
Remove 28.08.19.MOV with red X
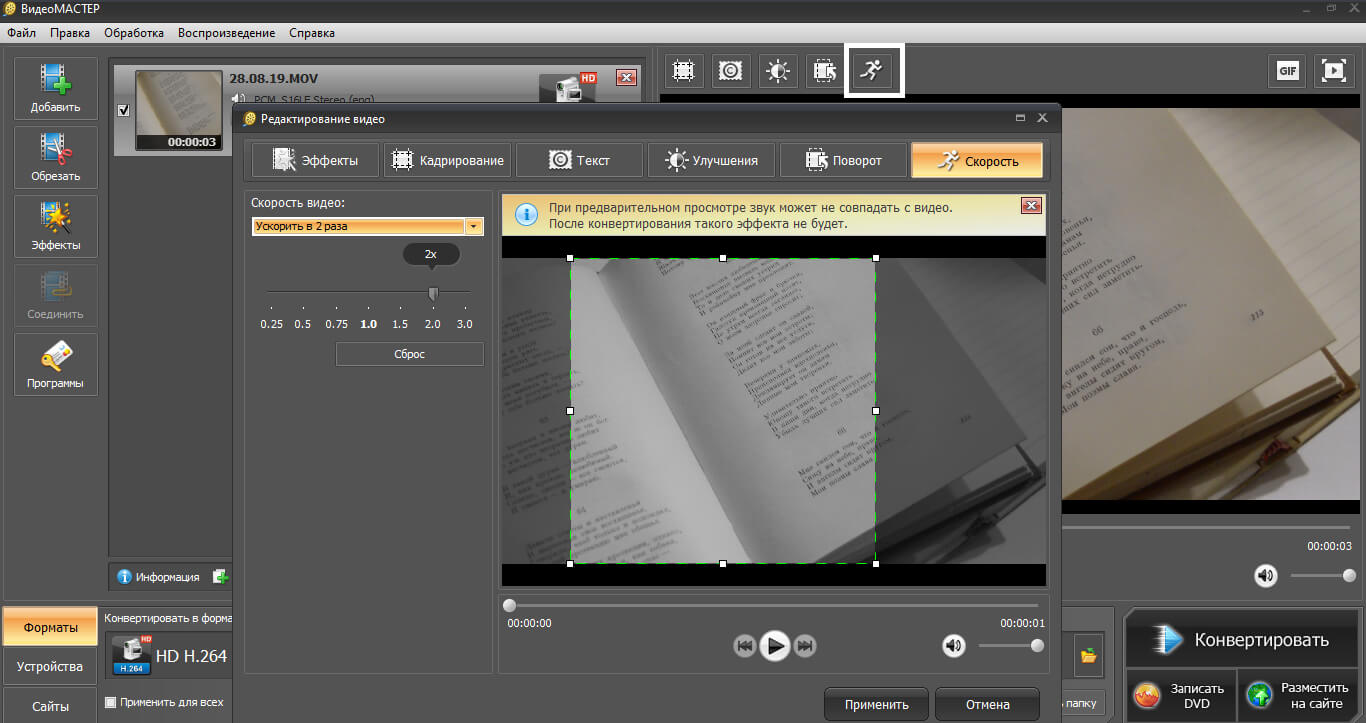pos(626,77)
